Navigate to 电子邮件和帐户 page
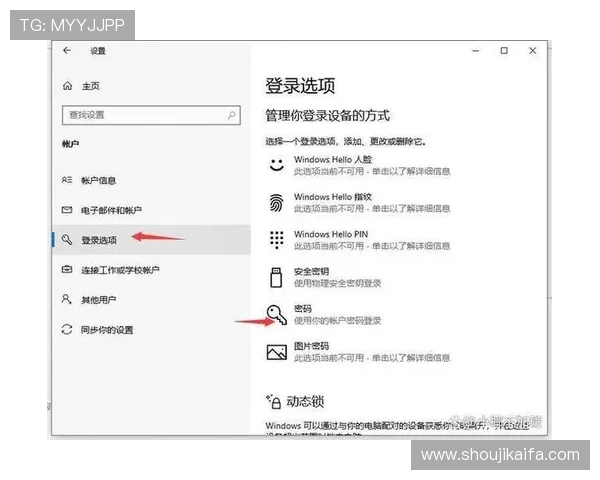 click(x=111, y=210)
